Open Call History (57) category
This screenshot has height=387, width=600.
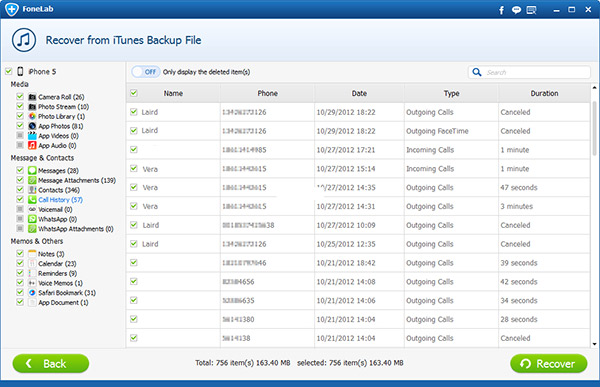pos(60,199)
